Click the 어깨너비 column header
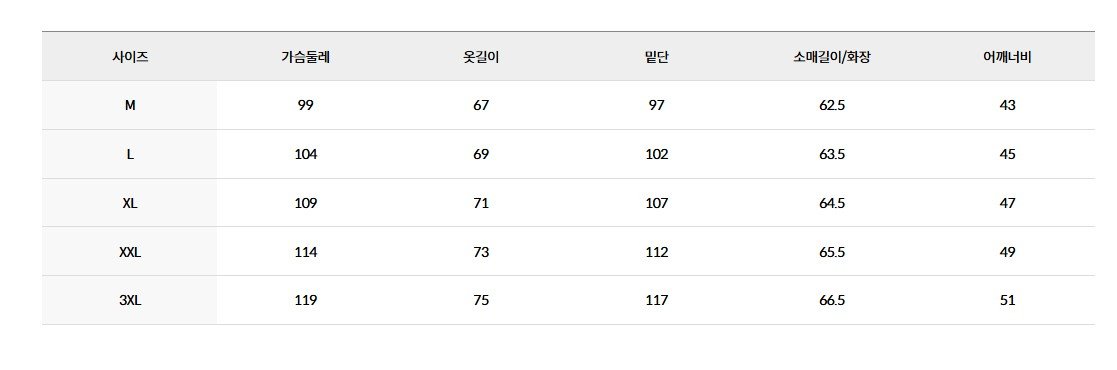The image size is (1117, 370). 1007,57
